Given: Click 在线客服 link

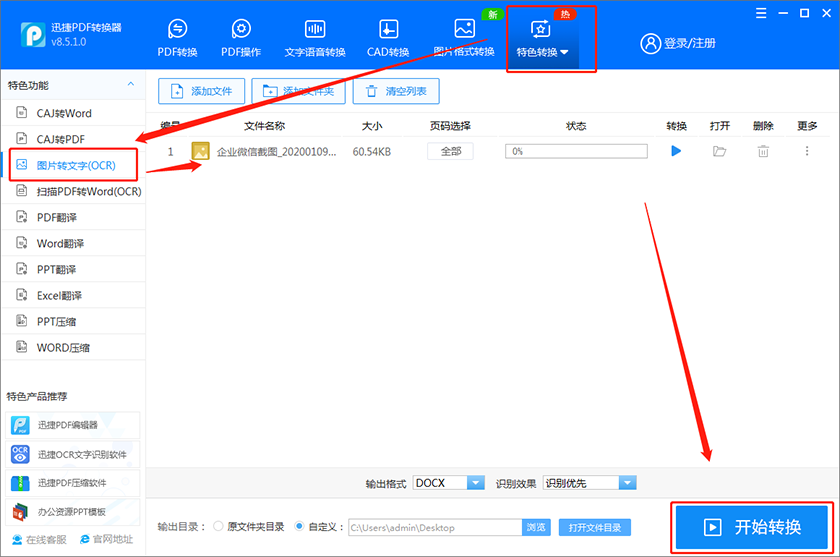Looking at the screenshot, I should 40,539.
